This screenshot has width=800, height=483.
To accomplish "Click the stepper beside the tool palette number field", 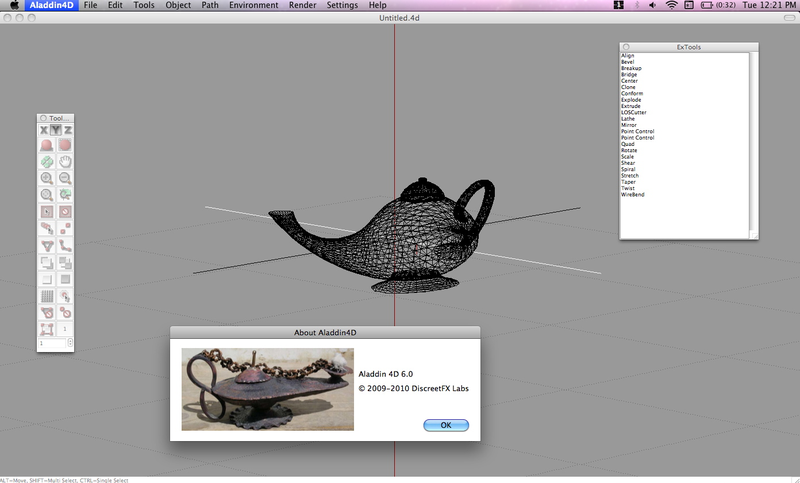I will pyautogui.click(x=70, y=343).
